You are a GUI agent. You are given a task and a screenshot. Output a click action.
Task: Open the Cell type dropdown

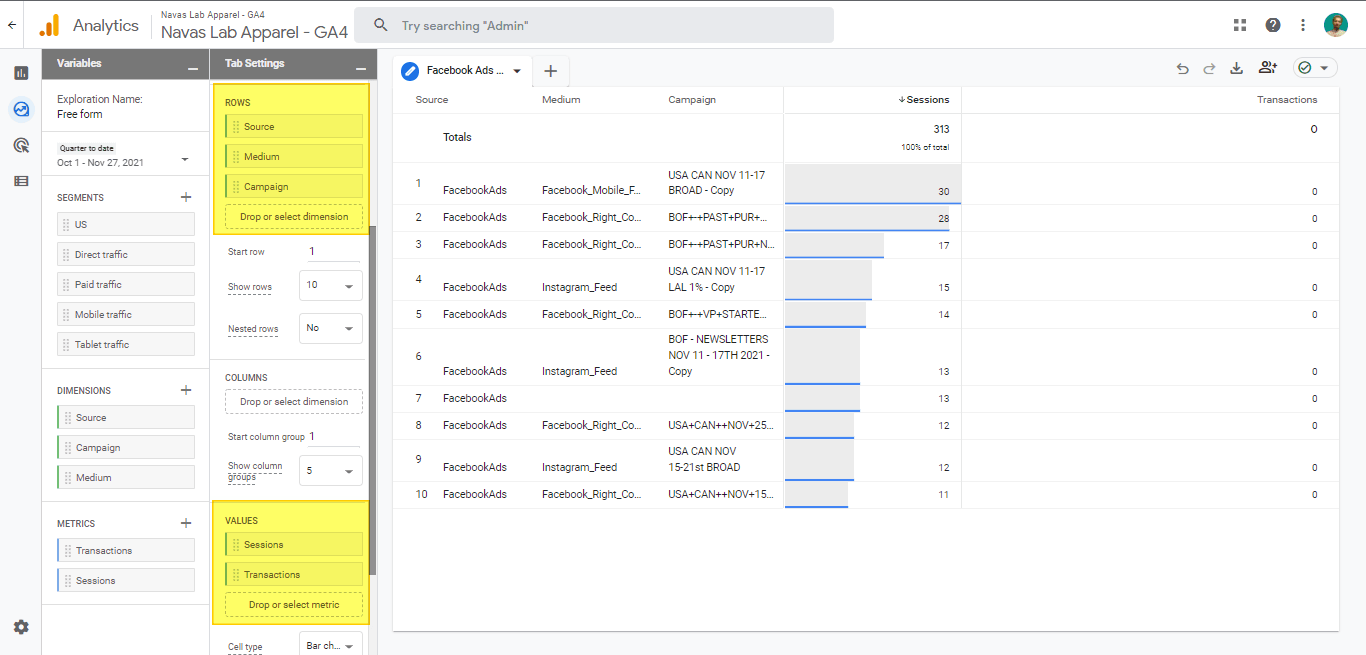331,645
